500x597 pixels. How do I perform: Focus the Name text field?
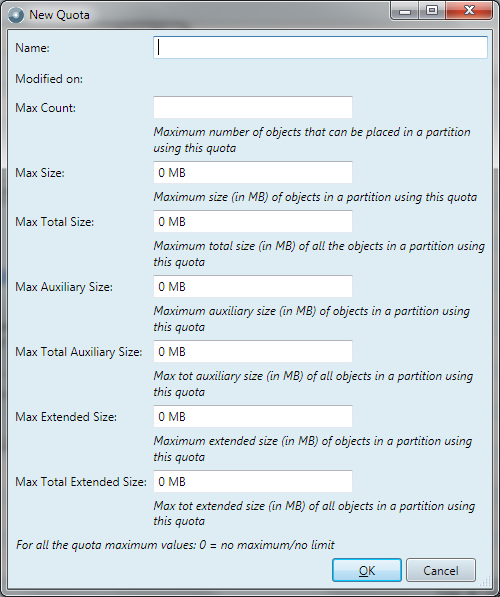click(x=320, y=48)
